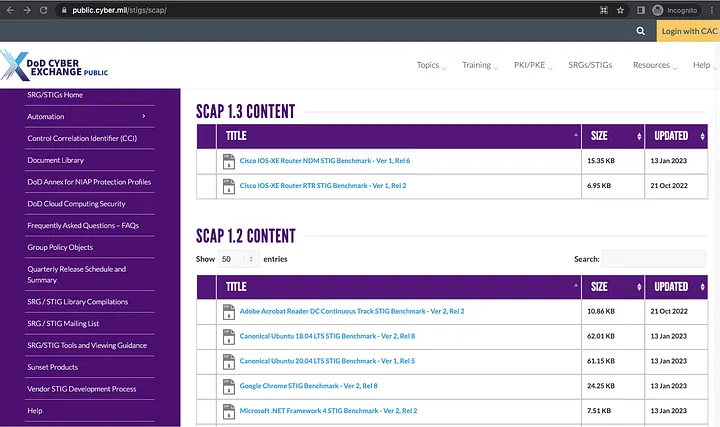Click file icon for Cisco IOS-XE Router RTR

pos(229,186)
